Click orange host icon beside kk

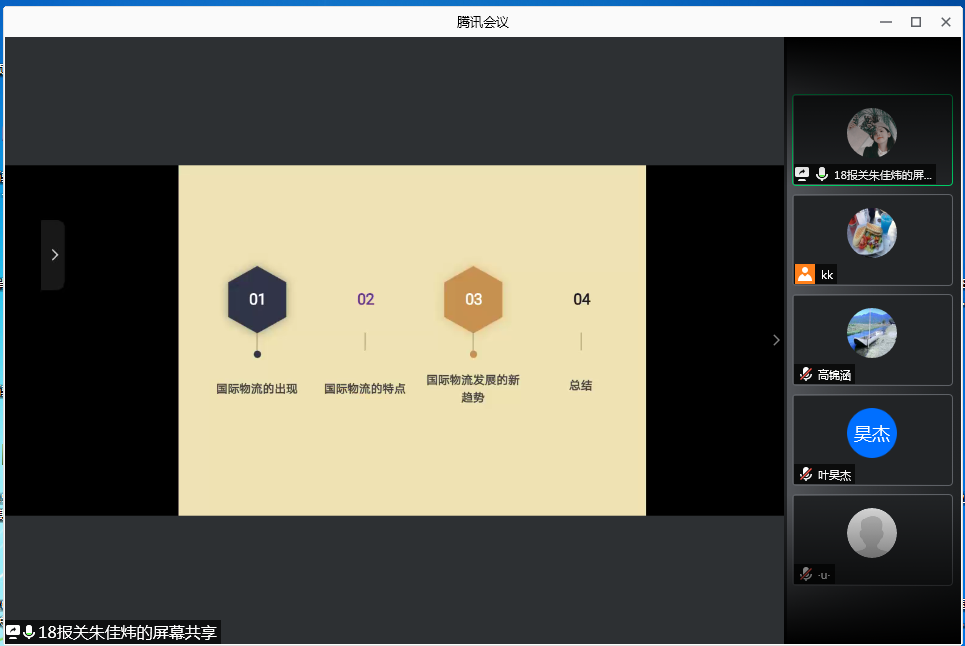click(x=805, y=274)
